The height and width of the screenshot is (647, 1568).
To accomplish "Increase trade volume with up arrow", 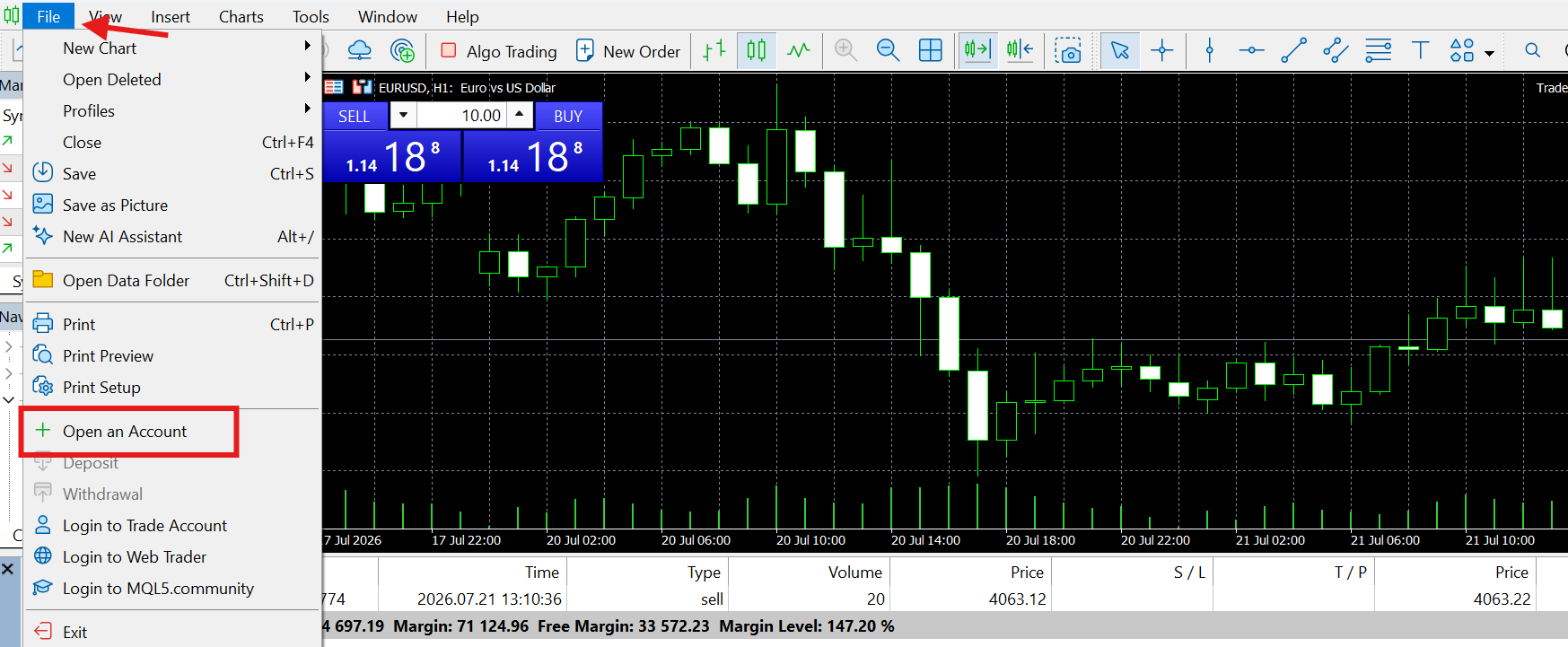I will [x=520, y=115].
